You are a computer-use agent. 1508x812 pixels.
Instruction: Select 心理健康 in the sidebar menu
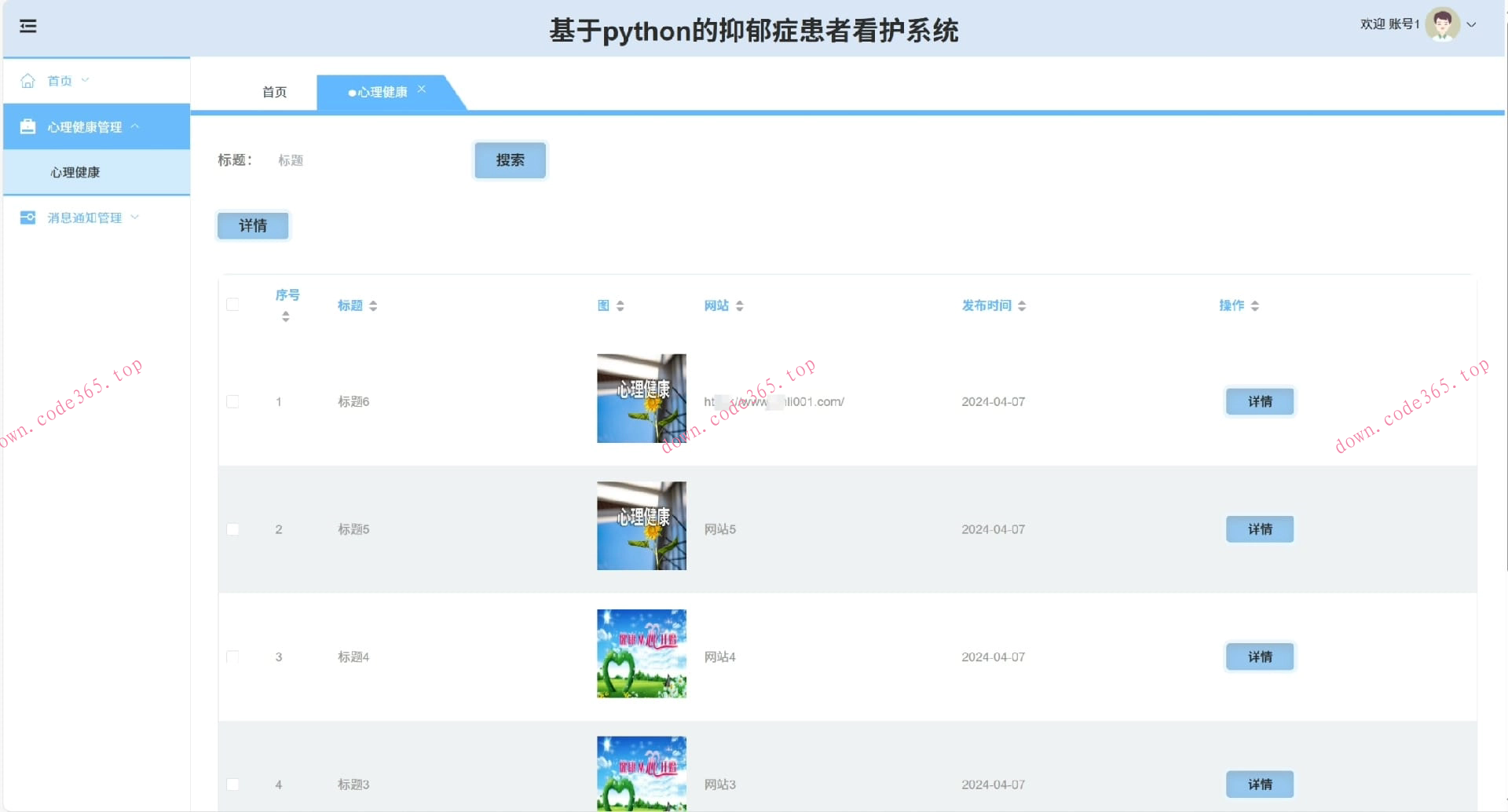(75, 172)
